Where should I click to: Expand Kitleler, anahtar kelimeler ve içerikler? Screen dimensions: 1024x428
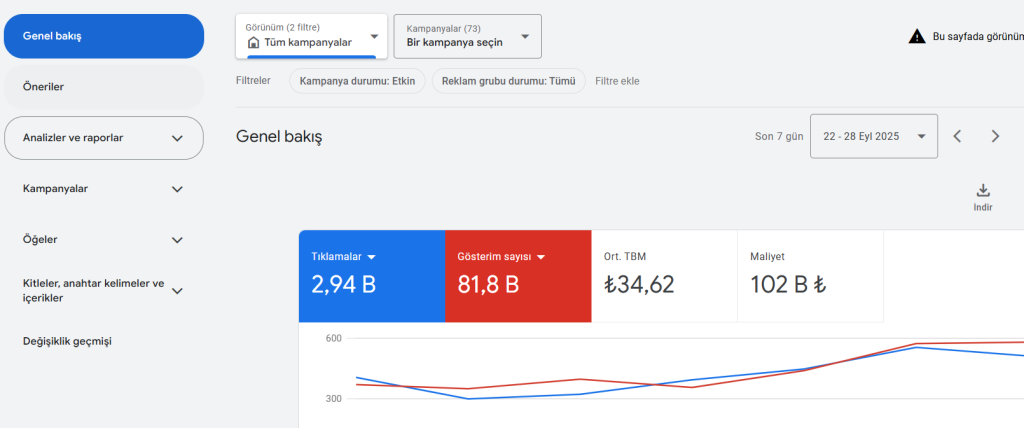click(x=177, y=291)
